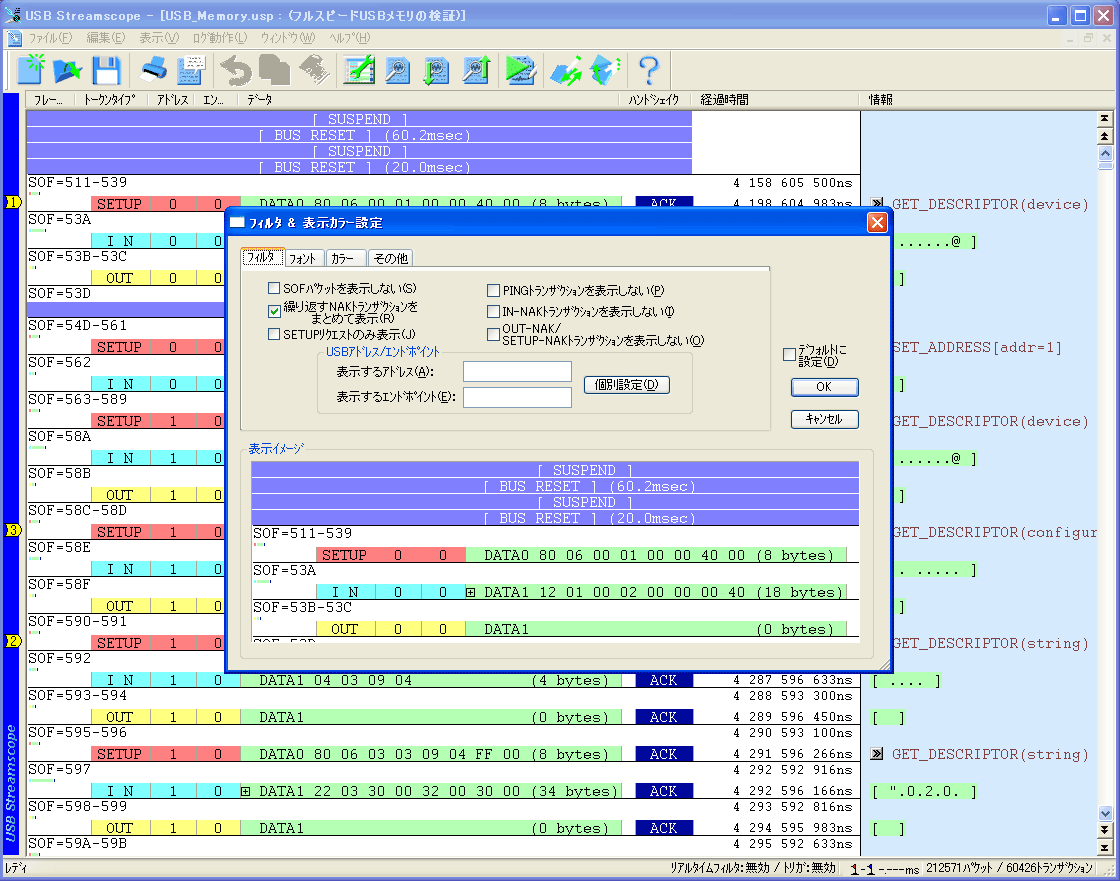Check OUT-NAK/SETUP-NAK hide checkbox
1120x881 pixels.
493,334
